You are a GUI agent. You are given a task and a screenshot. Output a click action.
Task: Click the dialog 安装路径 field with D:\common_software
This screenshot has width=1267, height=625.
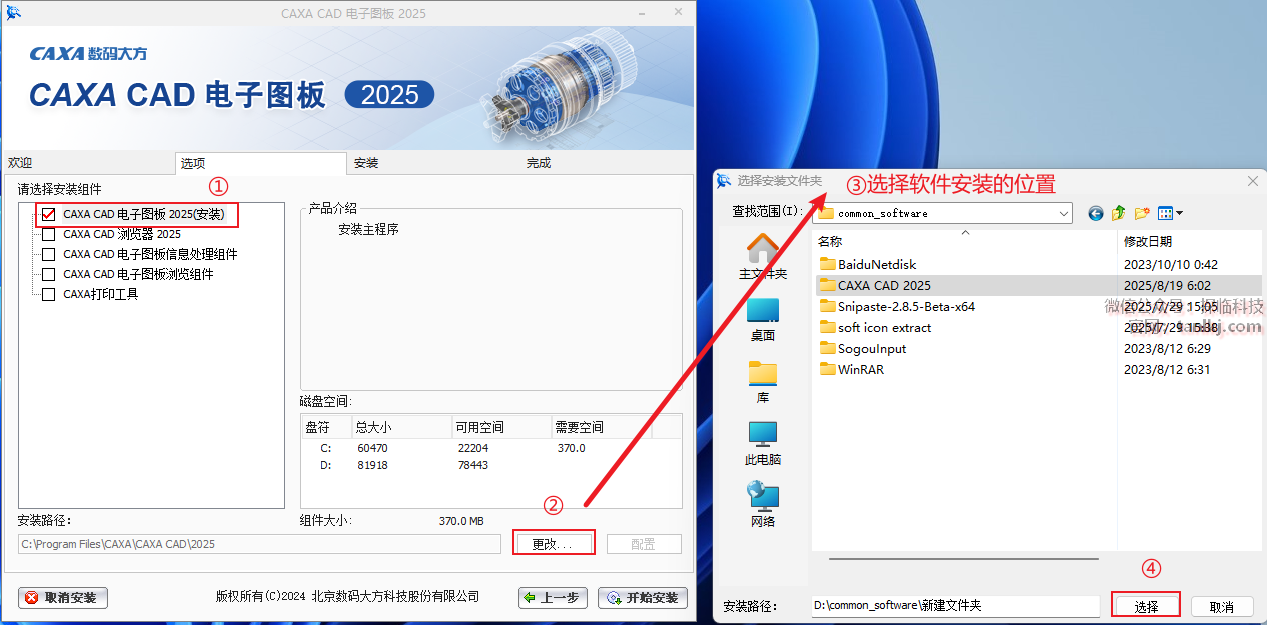[955, 606]
